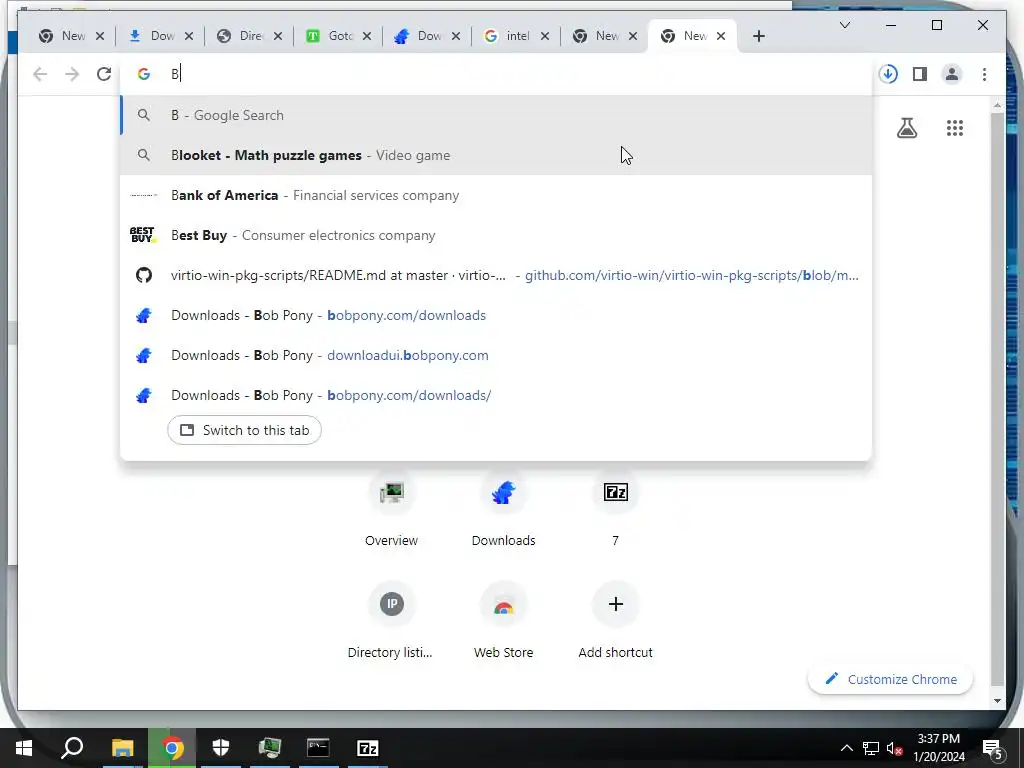Screen dimensions: 1024x768
Task: Open the device manager taskbar icon
Action: [269, 748]
